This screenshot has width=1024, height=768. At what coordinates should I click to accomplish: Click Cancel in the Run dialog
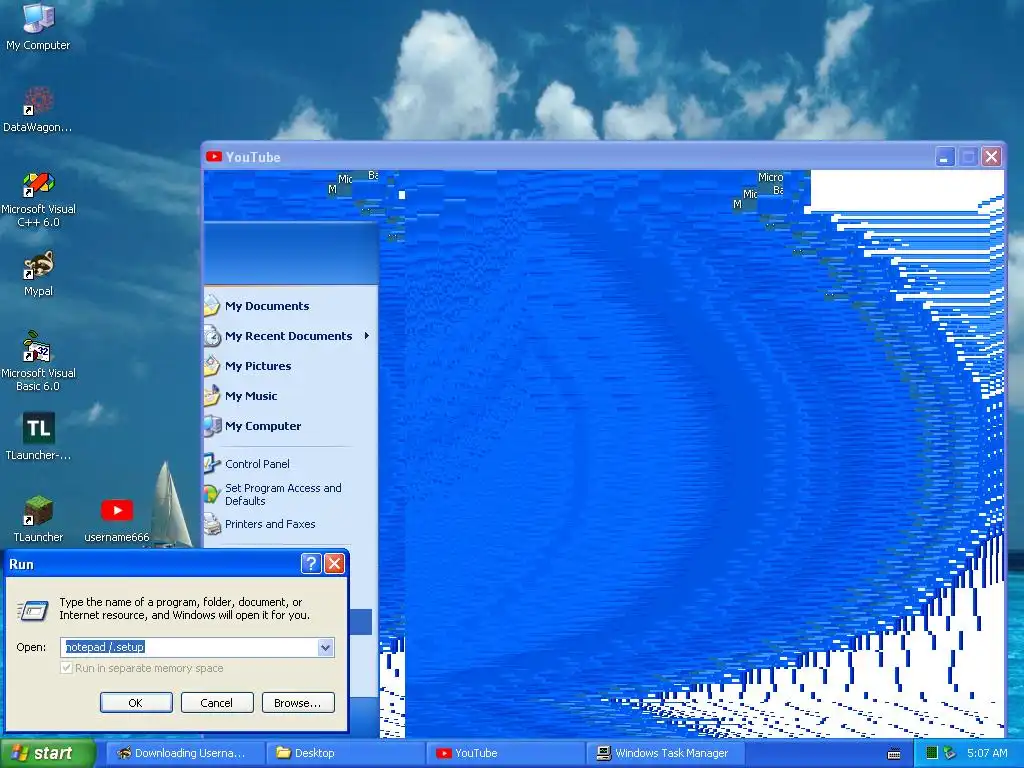click(217, 703)
